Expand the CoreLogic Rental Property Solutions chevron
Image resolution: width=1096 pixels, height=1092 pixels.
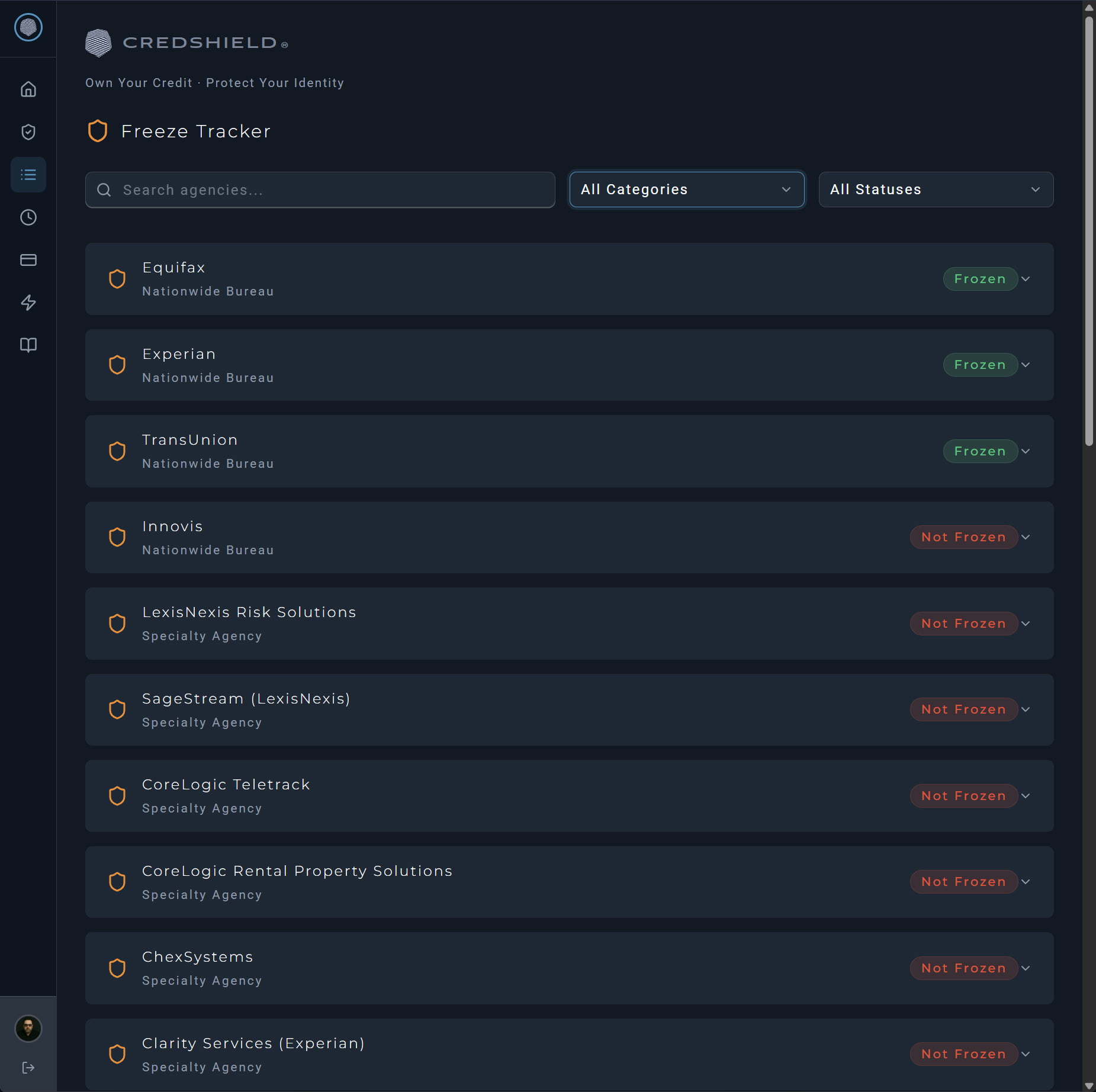pyautogui.click(x=1026, y=882)
